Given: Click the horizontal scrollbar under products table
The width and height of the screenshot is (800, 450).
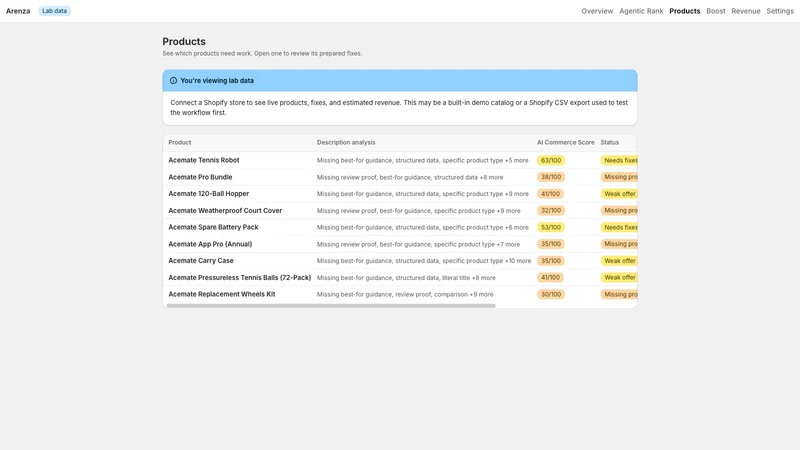Looking at the screenshot, I should pyautogui.click(x=331, y=306).
